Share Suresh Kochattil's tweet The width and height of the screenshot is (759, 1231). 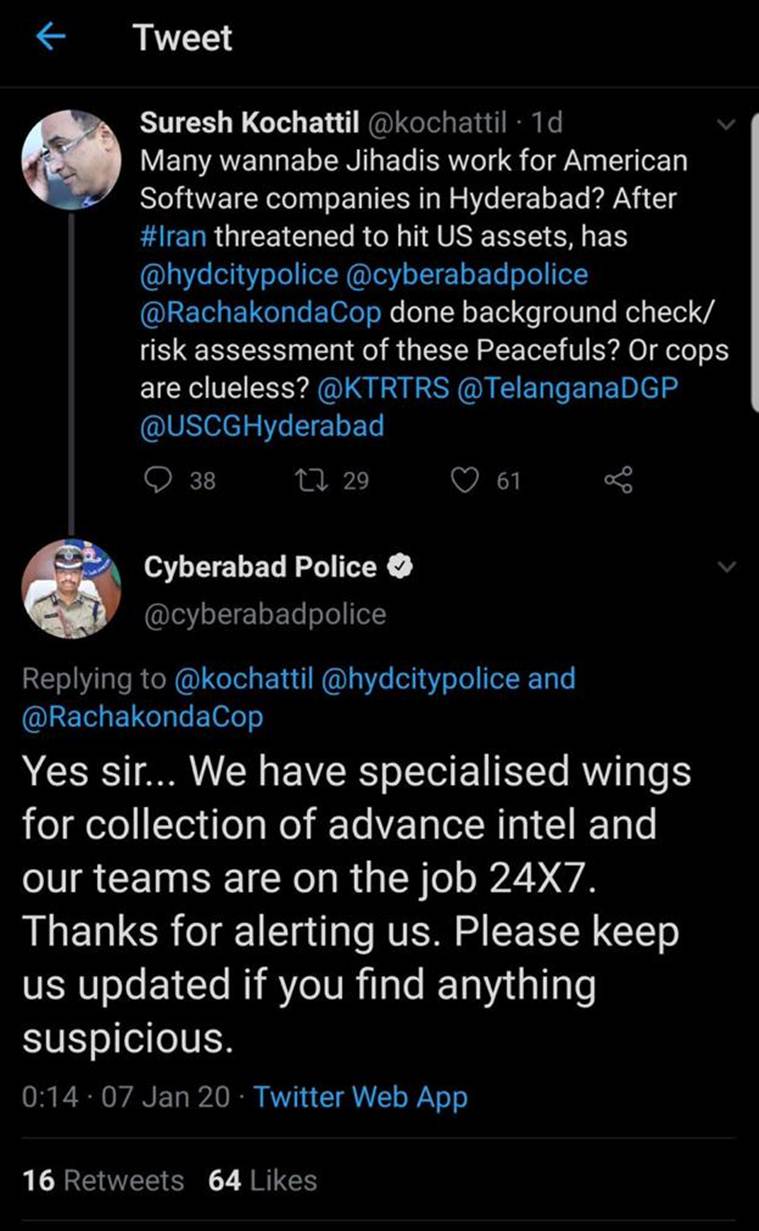coord(619,481)
